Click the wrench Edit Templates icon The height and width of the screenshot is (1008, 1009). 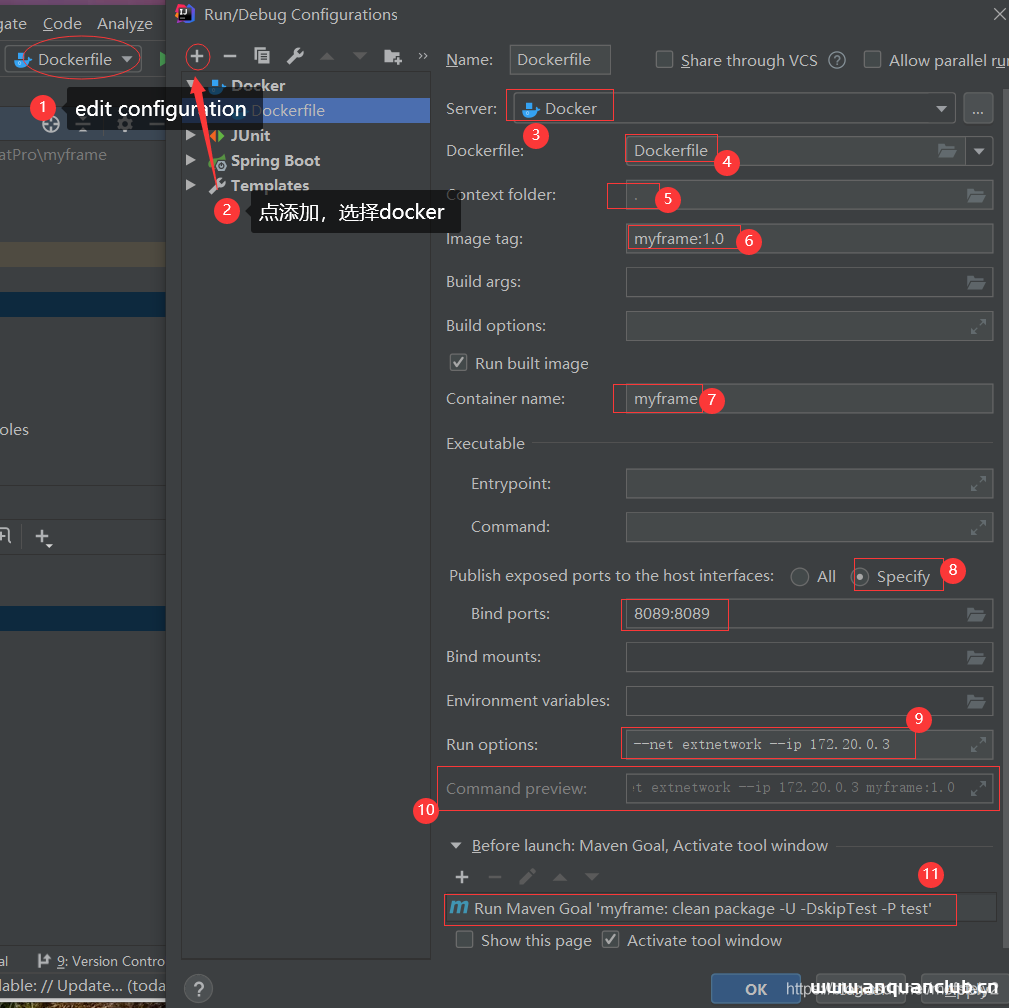pos(295,56)
